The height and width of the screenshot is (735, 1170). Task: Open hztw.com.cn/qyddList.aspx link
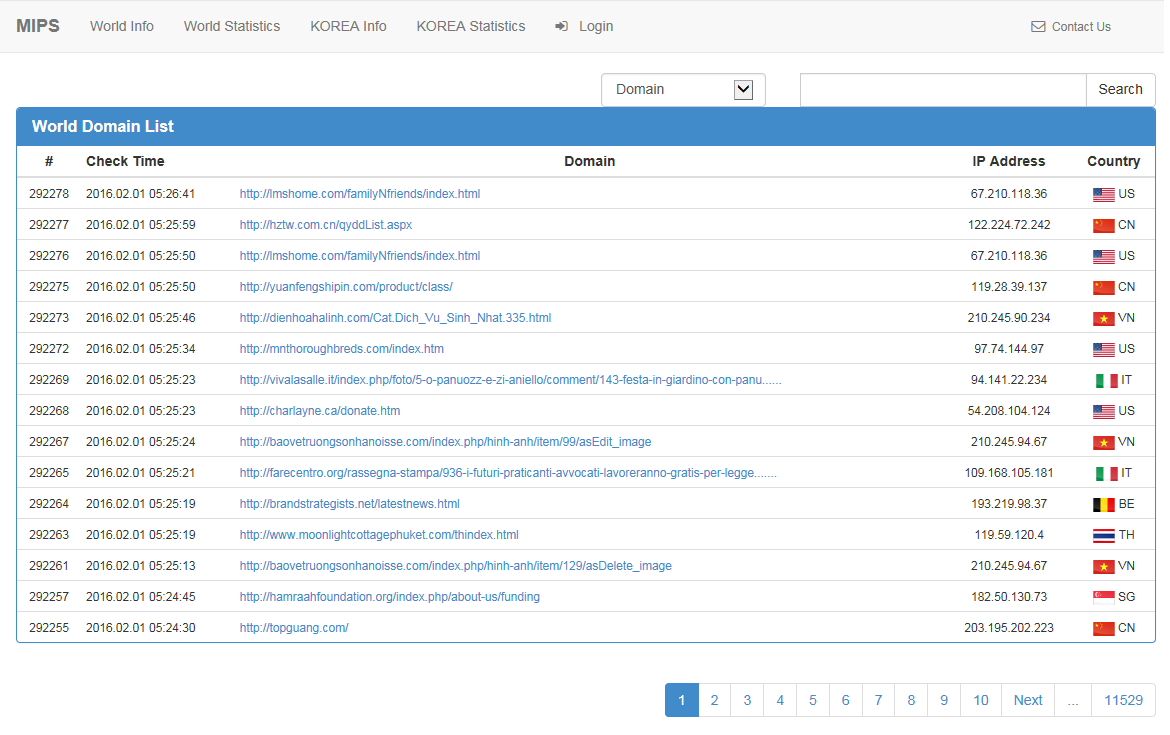point(325,225)
